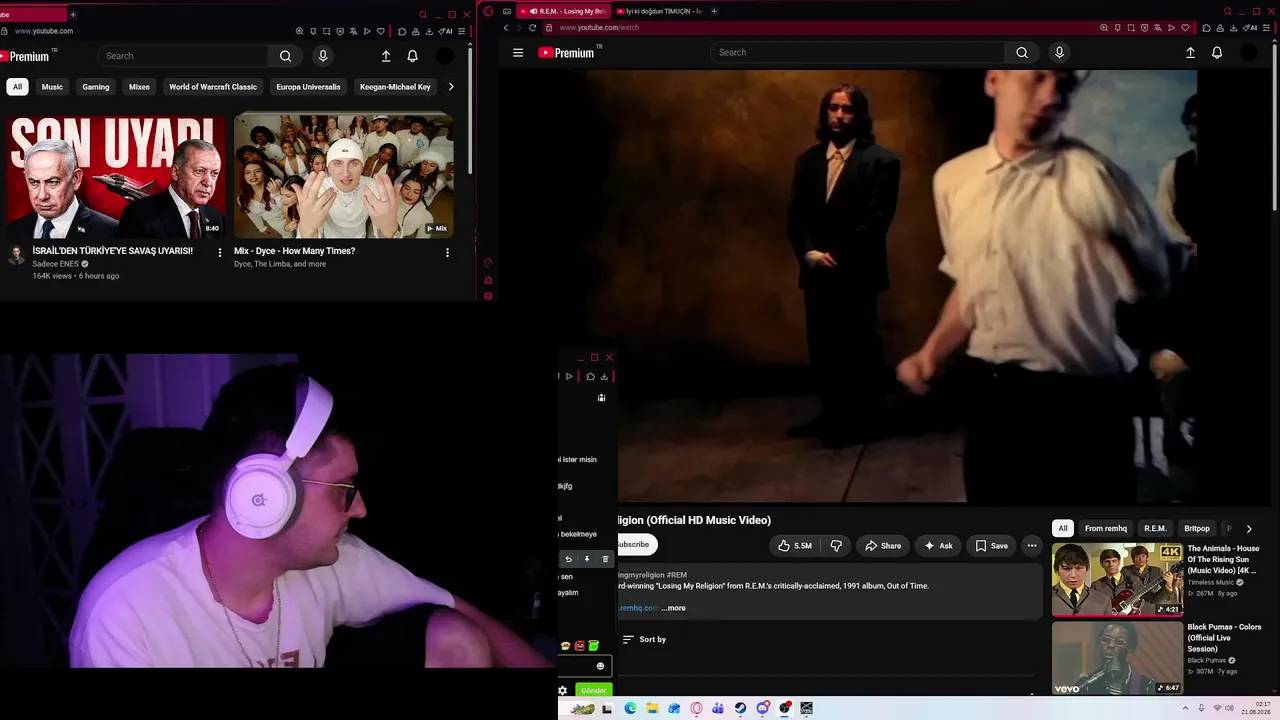Open a new tab in the right browser
The image size is (1280, 720).
[714, 11]
